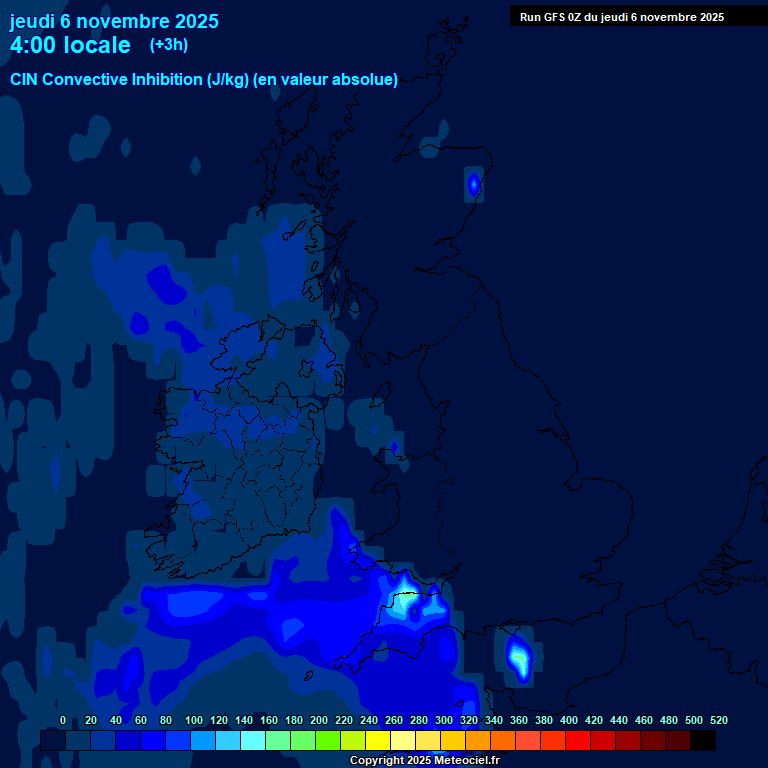
Task: Click the date title jeudi 6 novembre 2025
Action: (x=114, y=21)
